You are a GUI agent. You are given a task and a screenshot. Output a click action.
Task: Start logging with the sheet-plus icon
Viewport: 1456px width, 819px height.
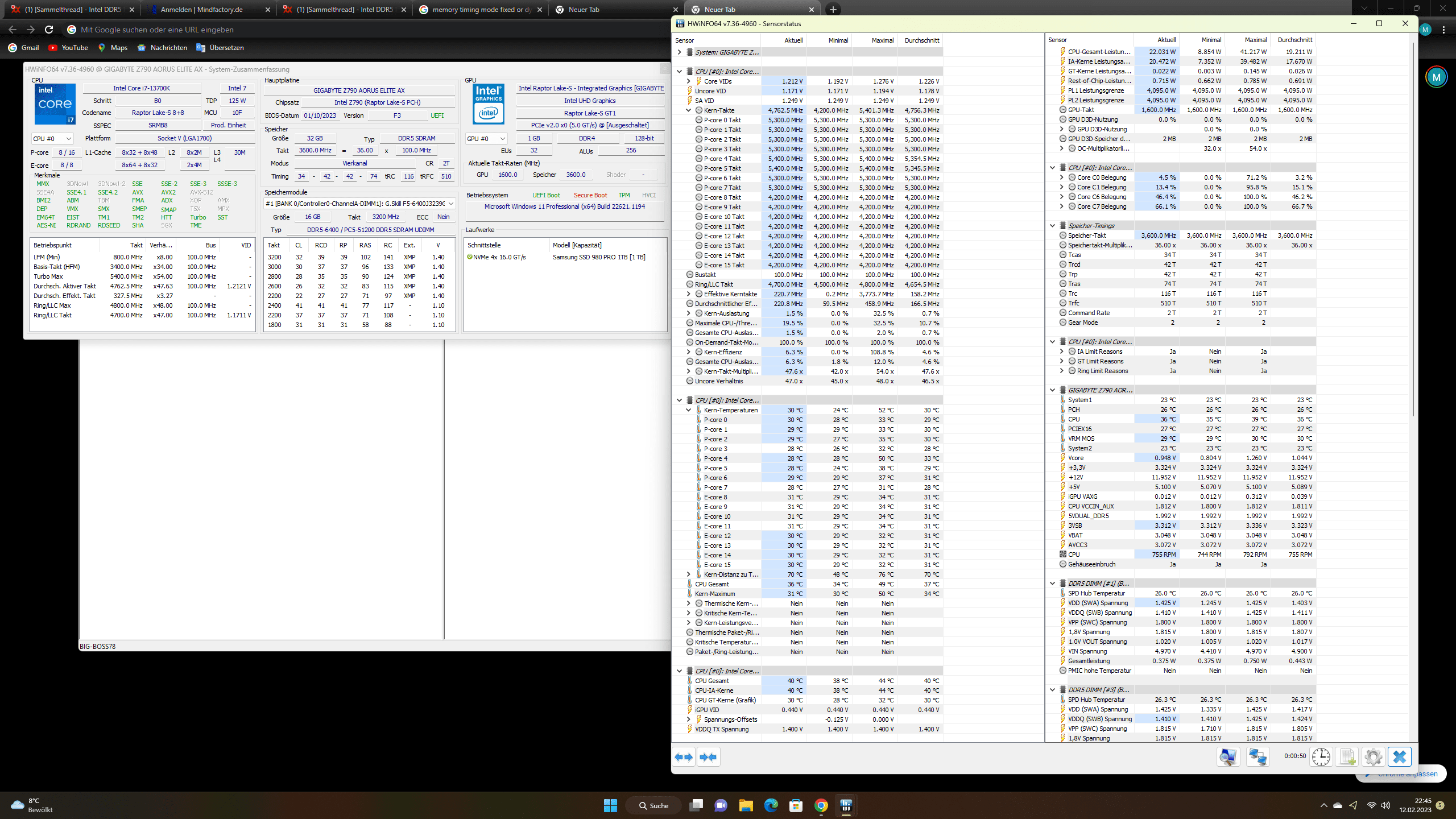[1347, 757]
